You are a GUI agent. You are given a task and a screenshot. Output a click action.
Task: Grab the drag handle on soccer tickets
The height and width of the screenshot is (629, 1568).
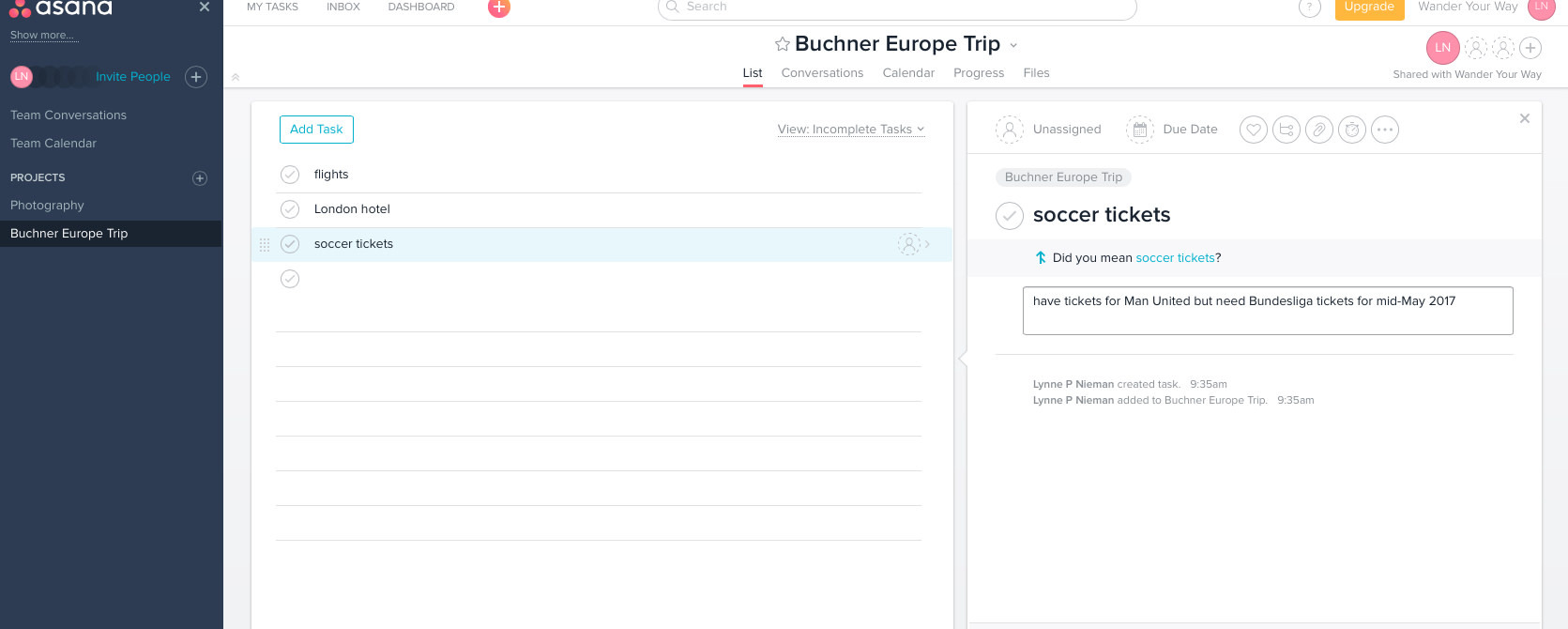pyautogui.click(x=265, y=245)
